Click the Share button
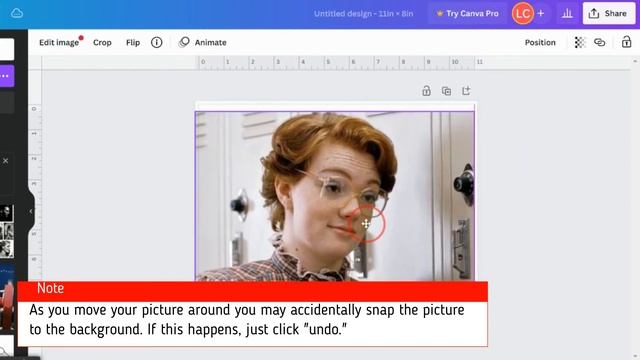Screen dimensions: 640x360 click(x=609, y=13)
